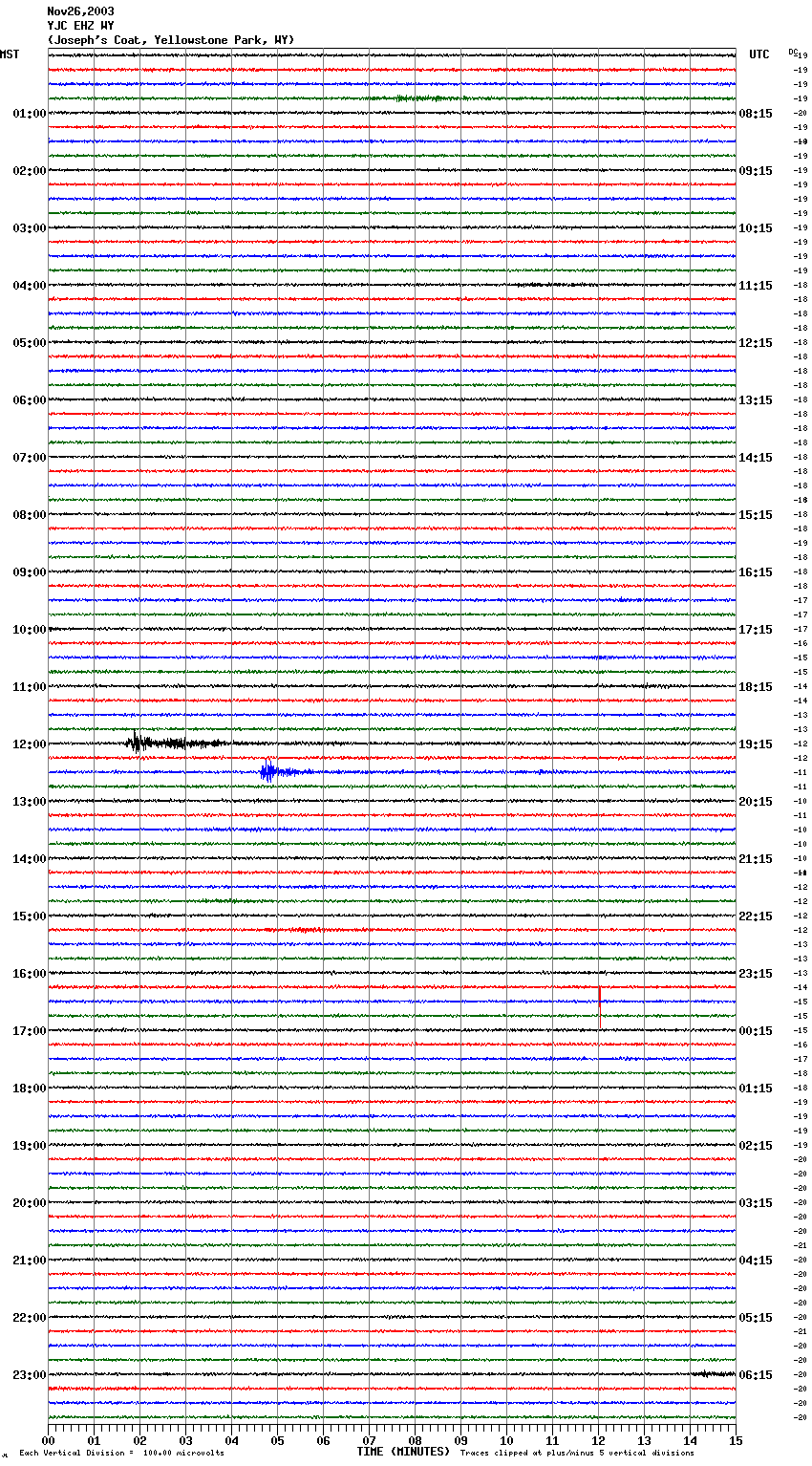Click the blue seismic event on the 12:30 trace
The height and width of the screenshot is (1466, 812).
pos(284,771)
